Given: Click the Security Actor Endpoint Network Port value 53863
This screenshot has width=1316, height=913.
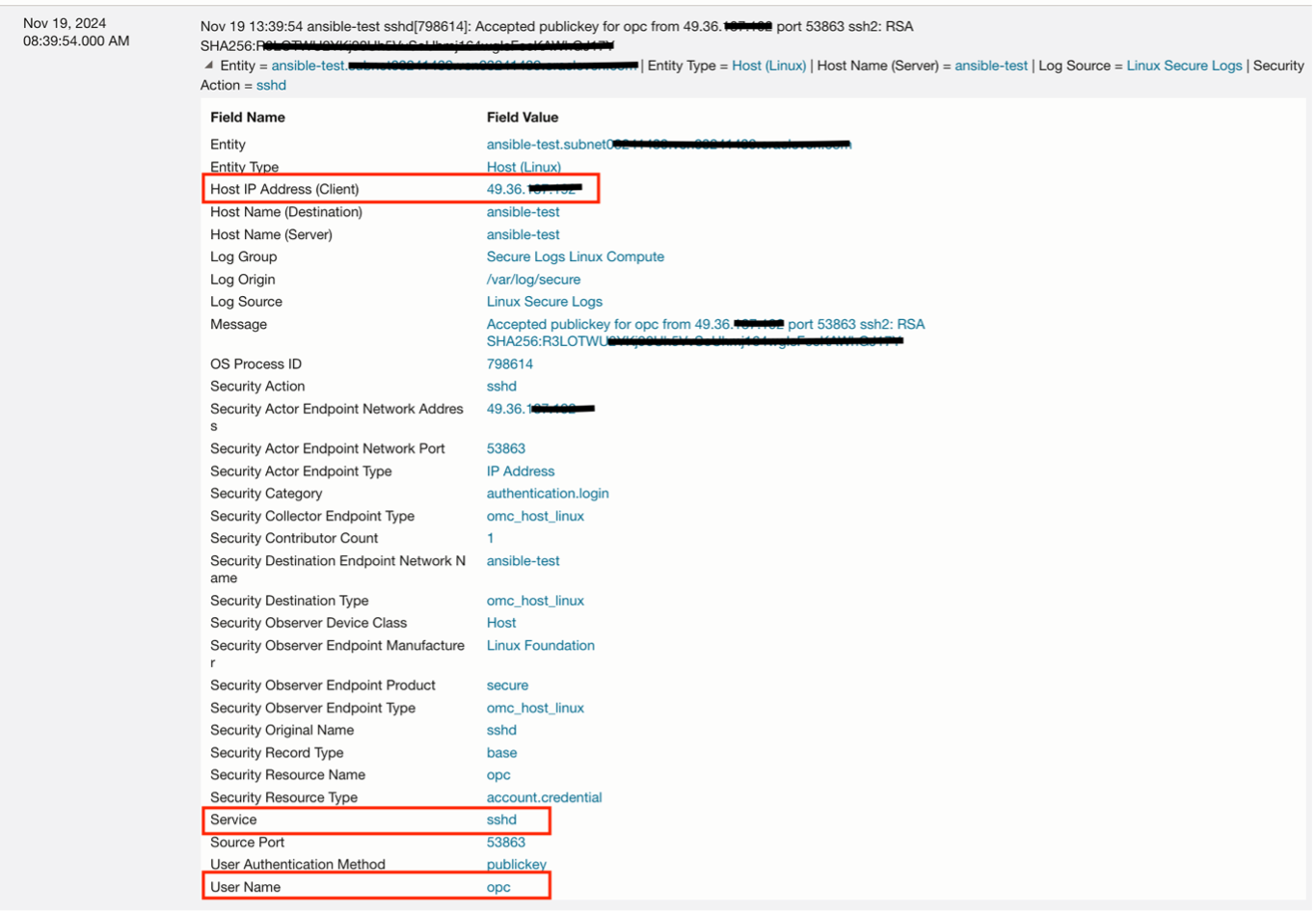Looking at the screenshot, I should 505,448.
